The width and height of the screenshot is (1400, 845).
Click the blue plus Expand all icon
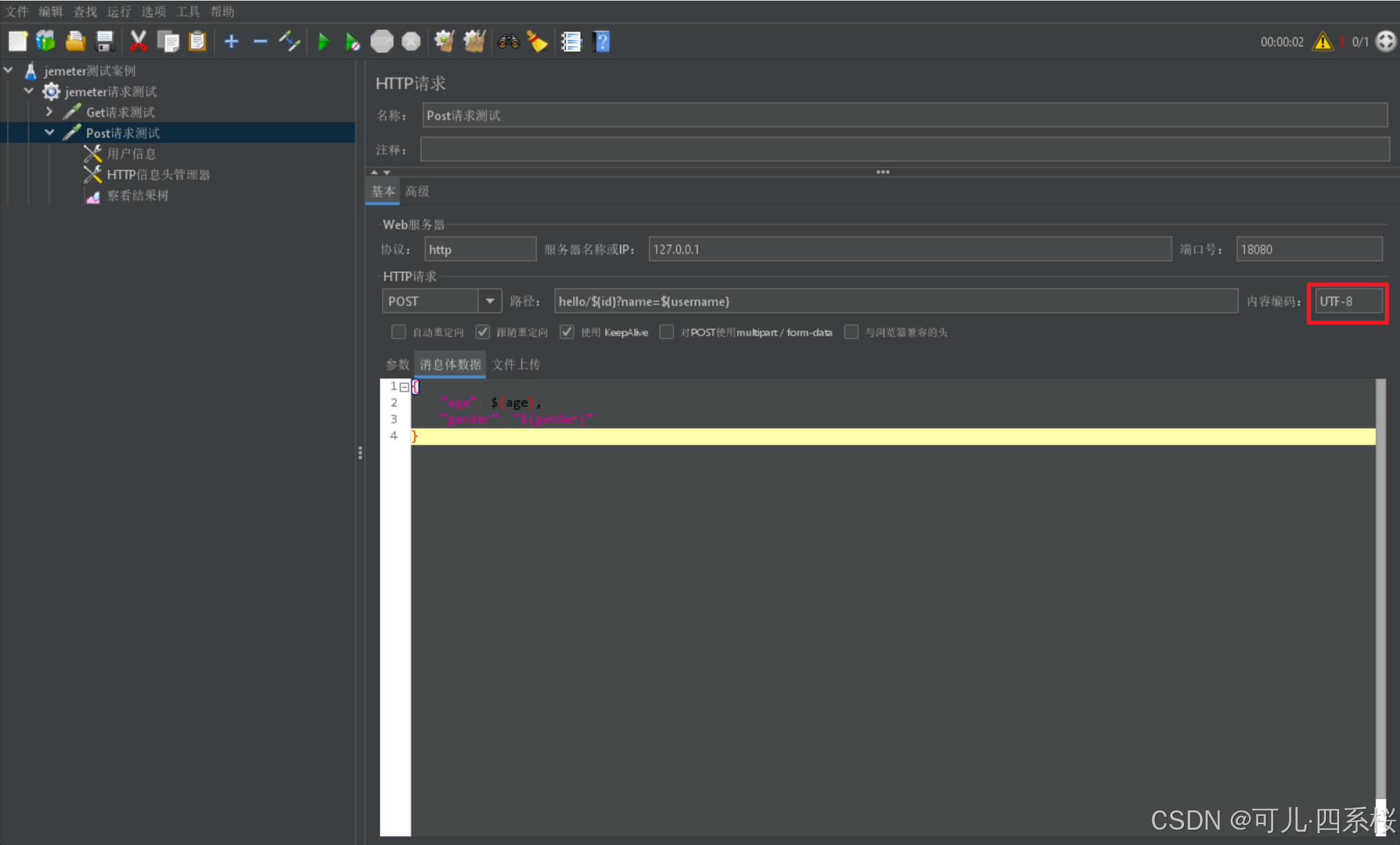pos(232,42)
